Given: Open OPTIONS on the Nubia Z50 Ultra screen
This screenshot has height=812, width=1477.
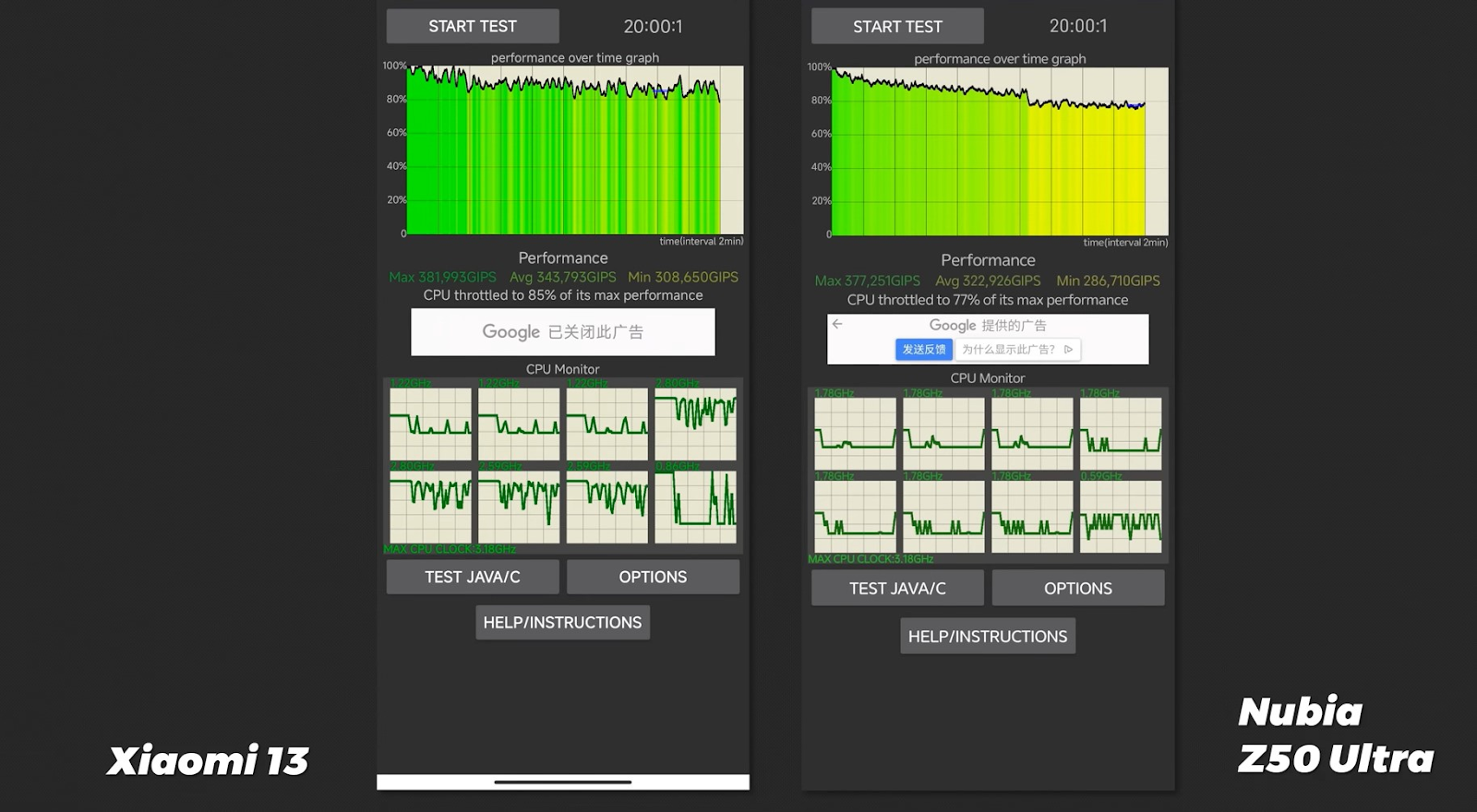Looking at the screenshot, I should tap(1078, 588).
